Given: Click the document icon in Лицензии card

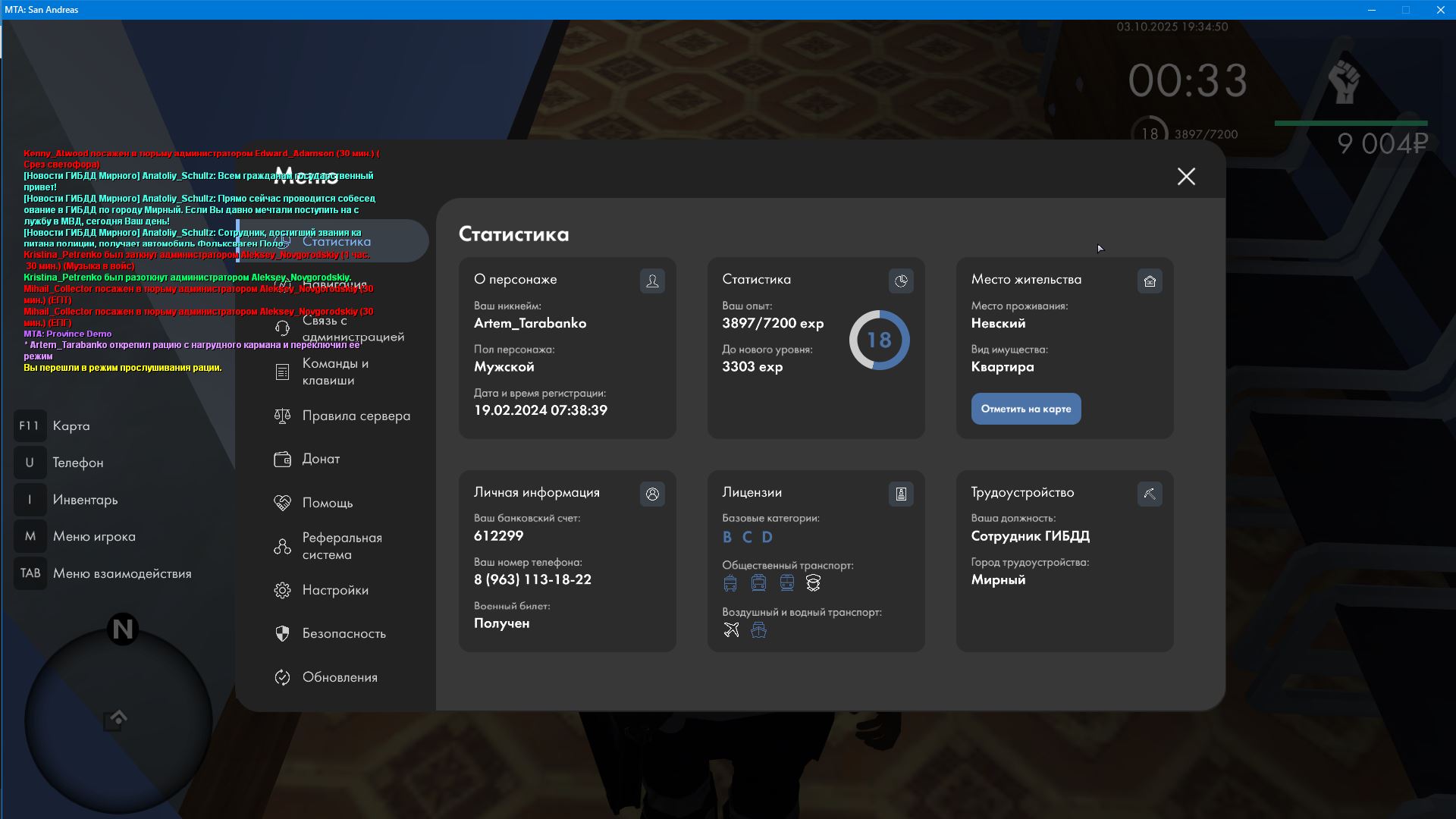Looking at the screenshot, I should [x=901, y=494].
